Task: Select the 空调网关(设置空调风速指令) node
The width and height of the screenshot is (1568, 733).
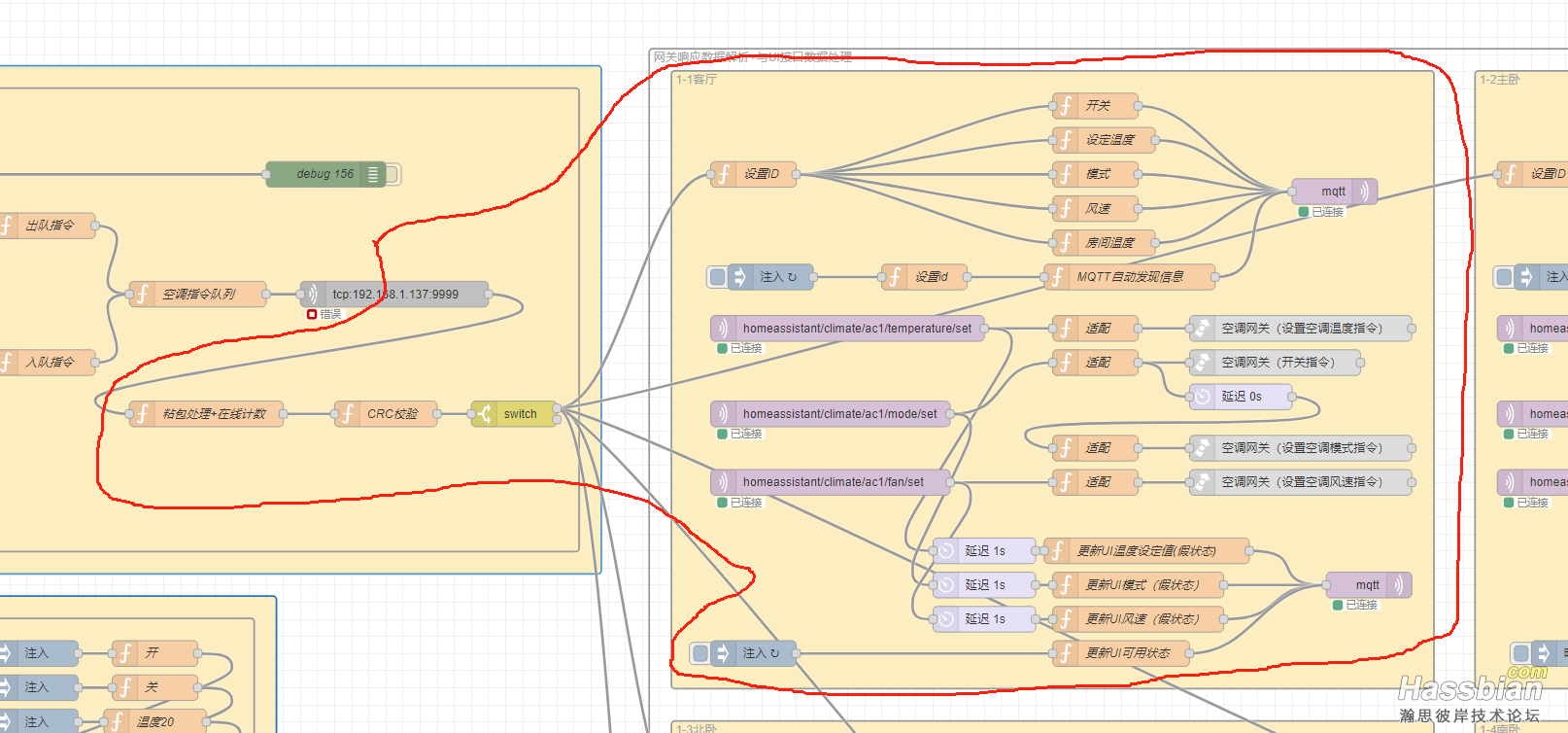Action: pos(1301,482)
